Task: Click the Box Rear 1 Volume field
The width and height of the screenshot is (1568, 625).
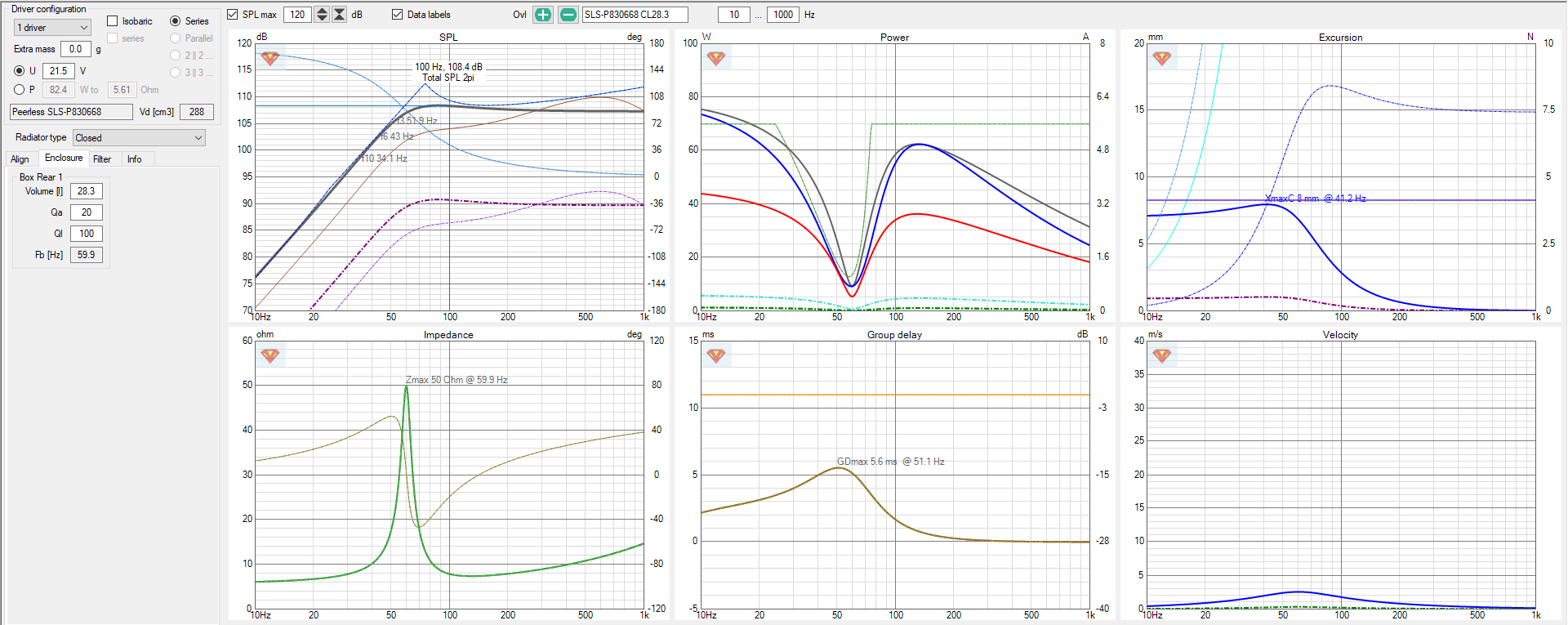Action: point(87,191)
